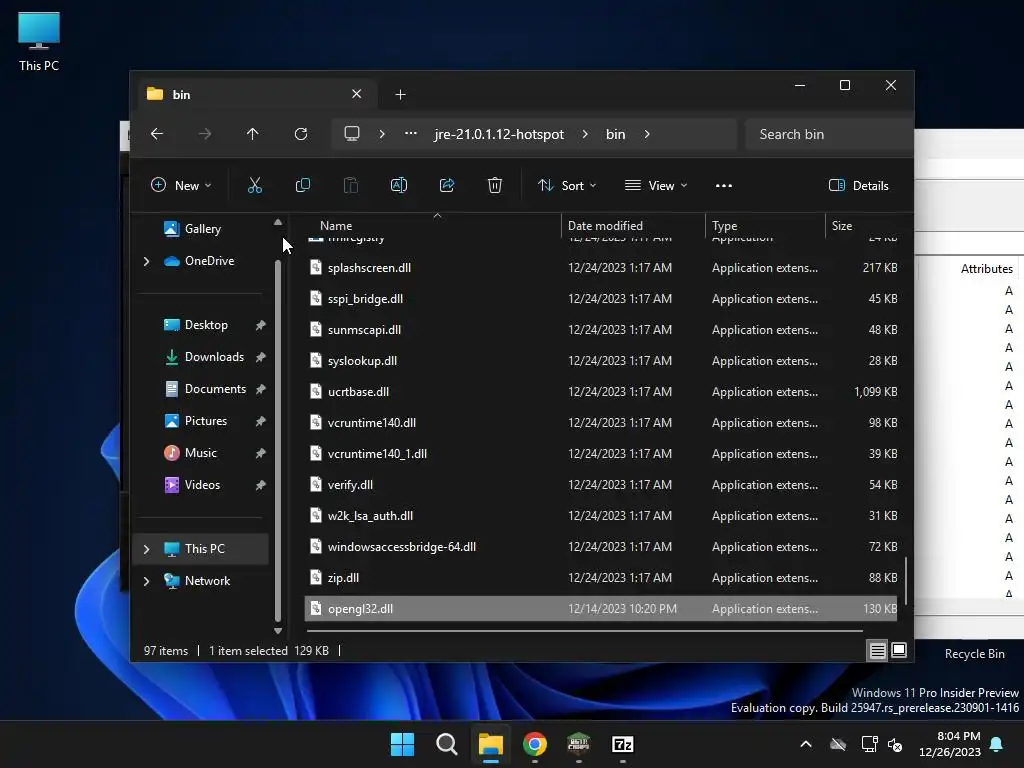Select sunmscapi.dll file
Screen dimensions: 1024x768
point(601,330)
